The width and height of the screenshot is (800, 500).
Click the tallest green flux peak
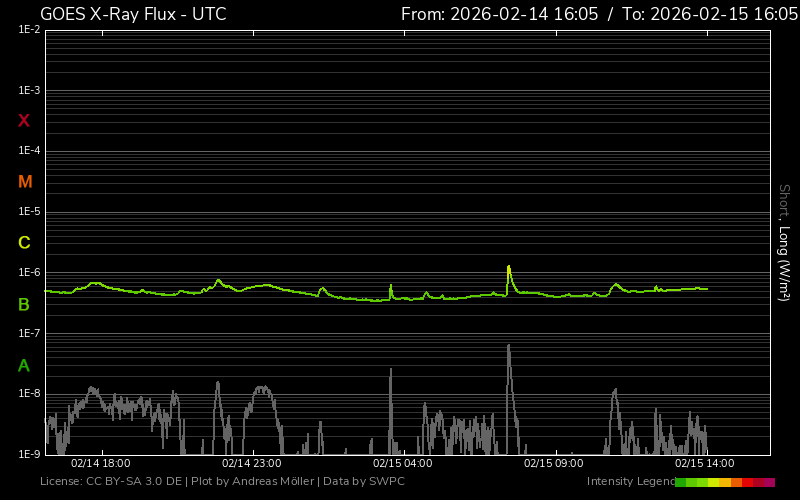509,268
